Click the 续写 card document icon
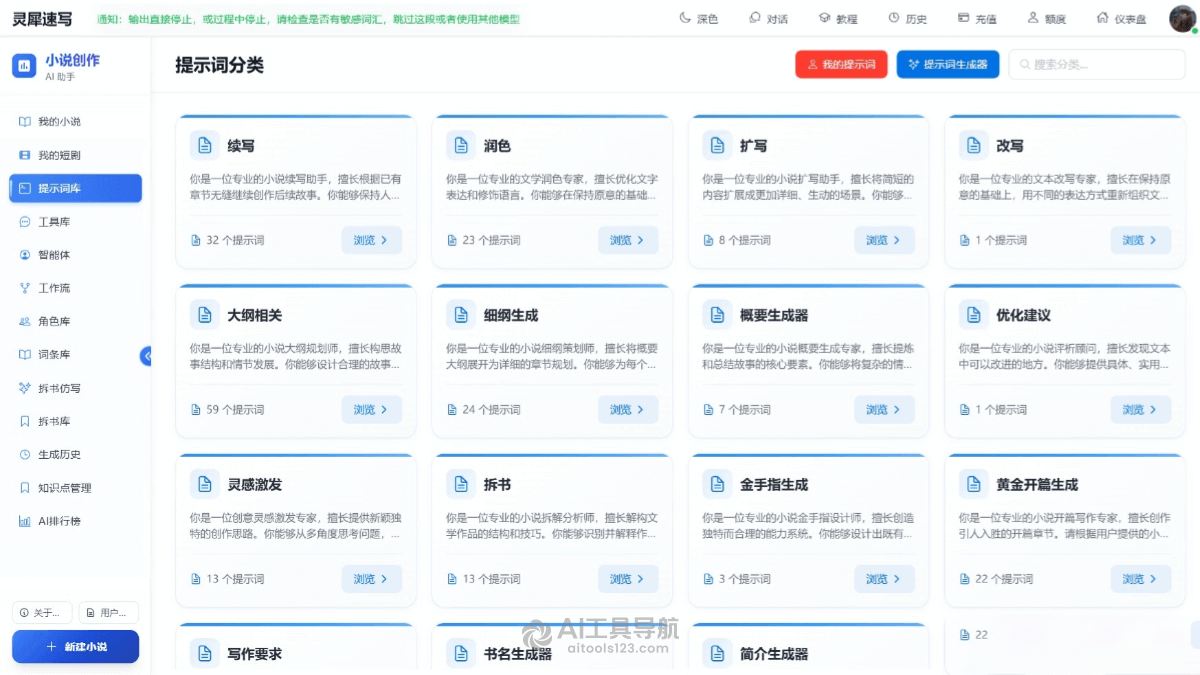This screenshot has width=1200, height=675. [x=204, y=145]
